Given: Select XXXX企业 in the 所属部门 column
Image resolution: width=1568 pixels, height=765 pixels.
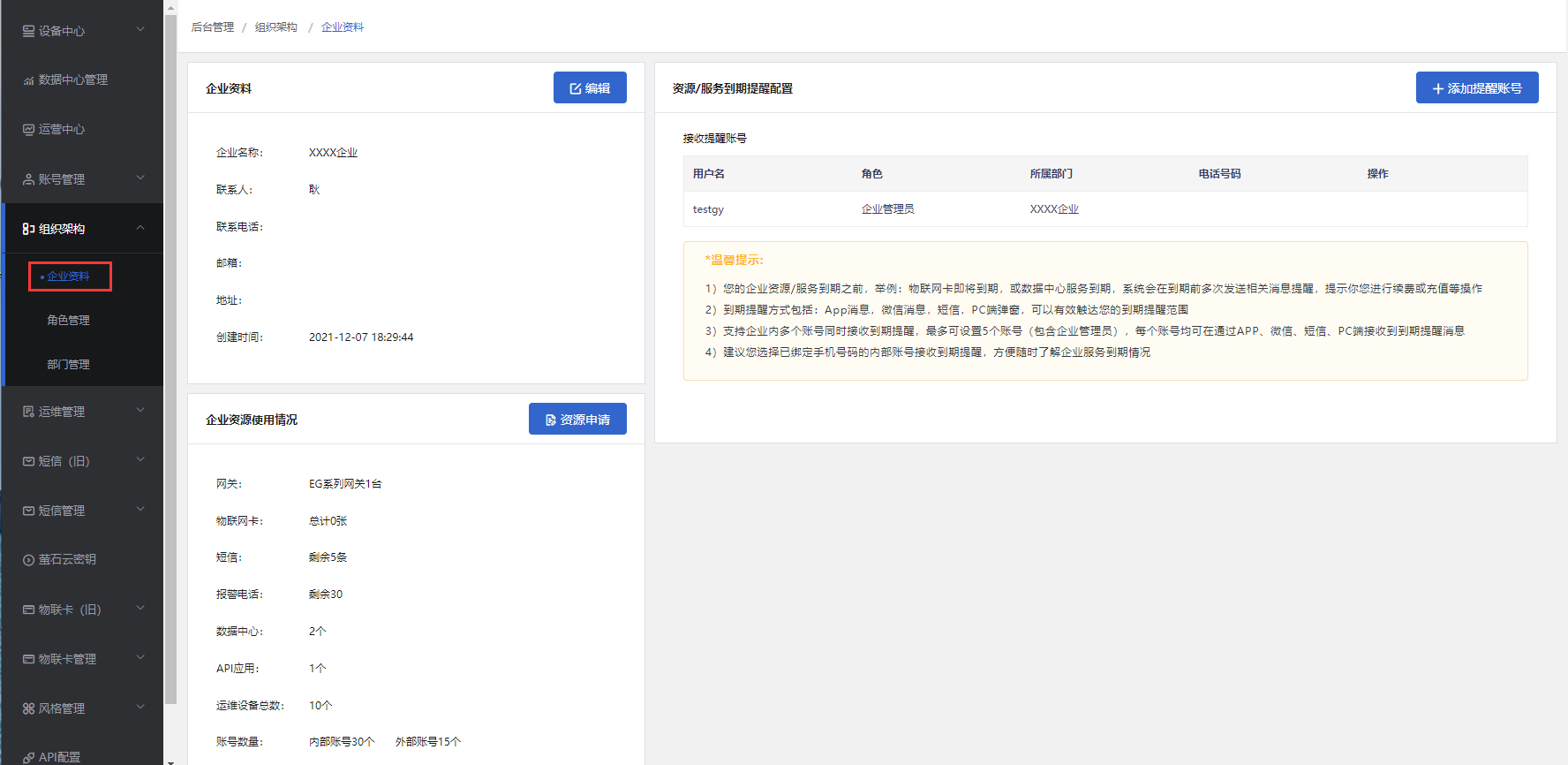Looking at the screenshot, I should (1054, 209).
